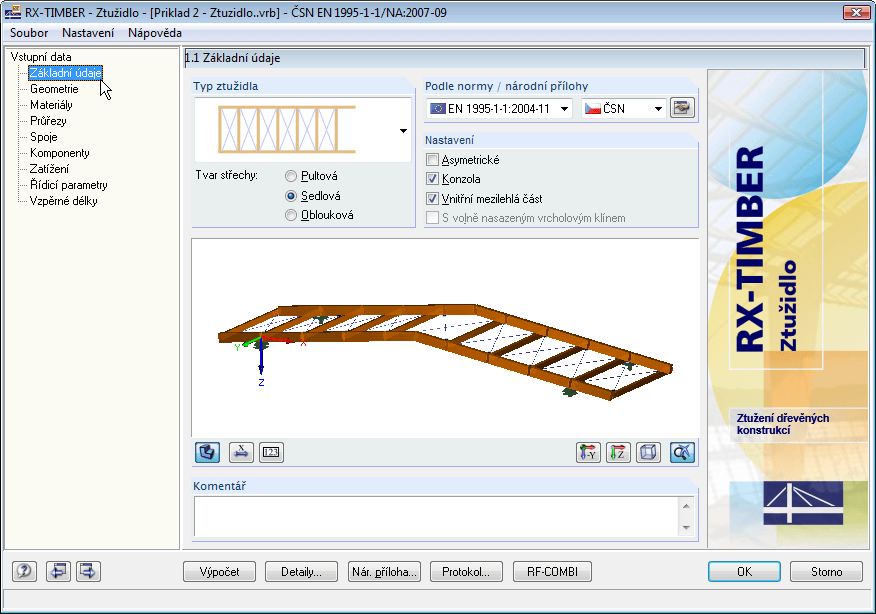This screenshot has width=876, height=614.
Task: Go to next input window arrow icon
Action: point(88,571)
